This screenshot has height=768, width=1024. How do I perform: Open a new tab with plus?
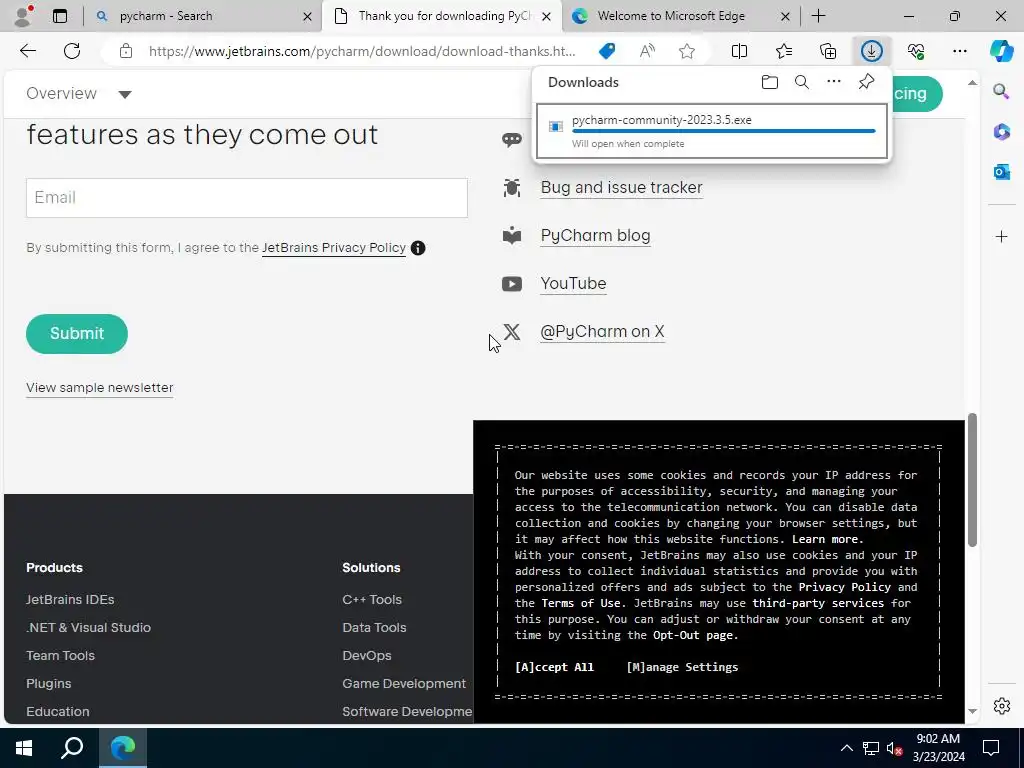[818, 16]
